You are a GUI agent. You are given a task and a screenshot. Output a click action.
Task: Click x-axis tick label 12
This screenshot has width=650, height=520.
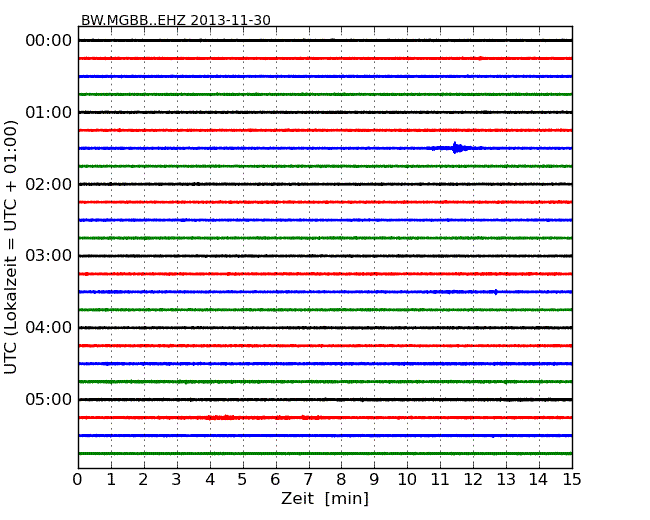[x=473, y=480]
